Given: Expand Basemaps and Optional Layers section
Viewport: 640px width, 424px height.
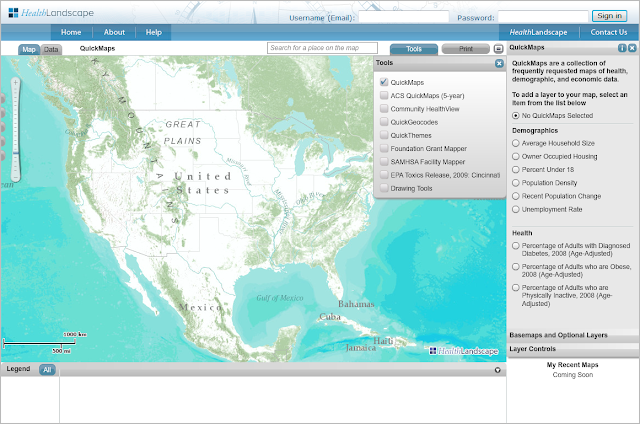Looking at the screenshot, I should [573, 335].
